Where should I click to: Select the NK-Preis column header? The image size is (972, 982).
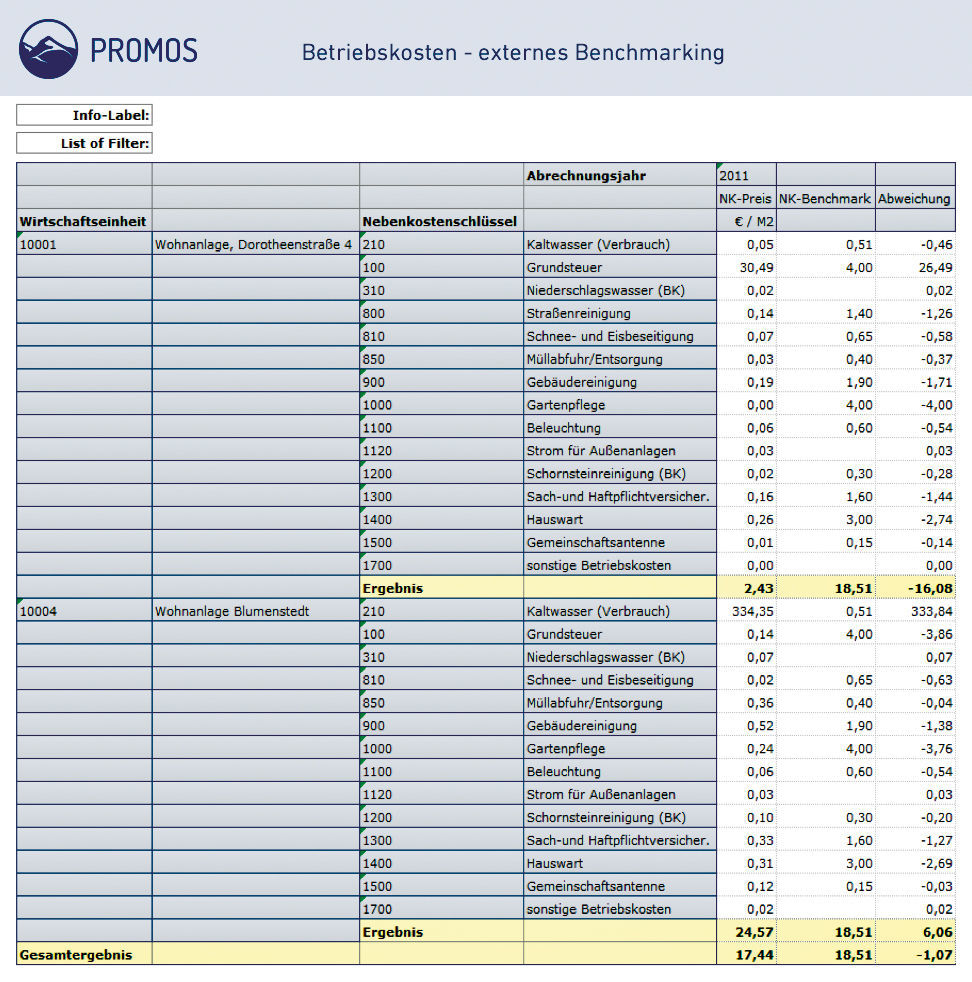click(745, 198)
